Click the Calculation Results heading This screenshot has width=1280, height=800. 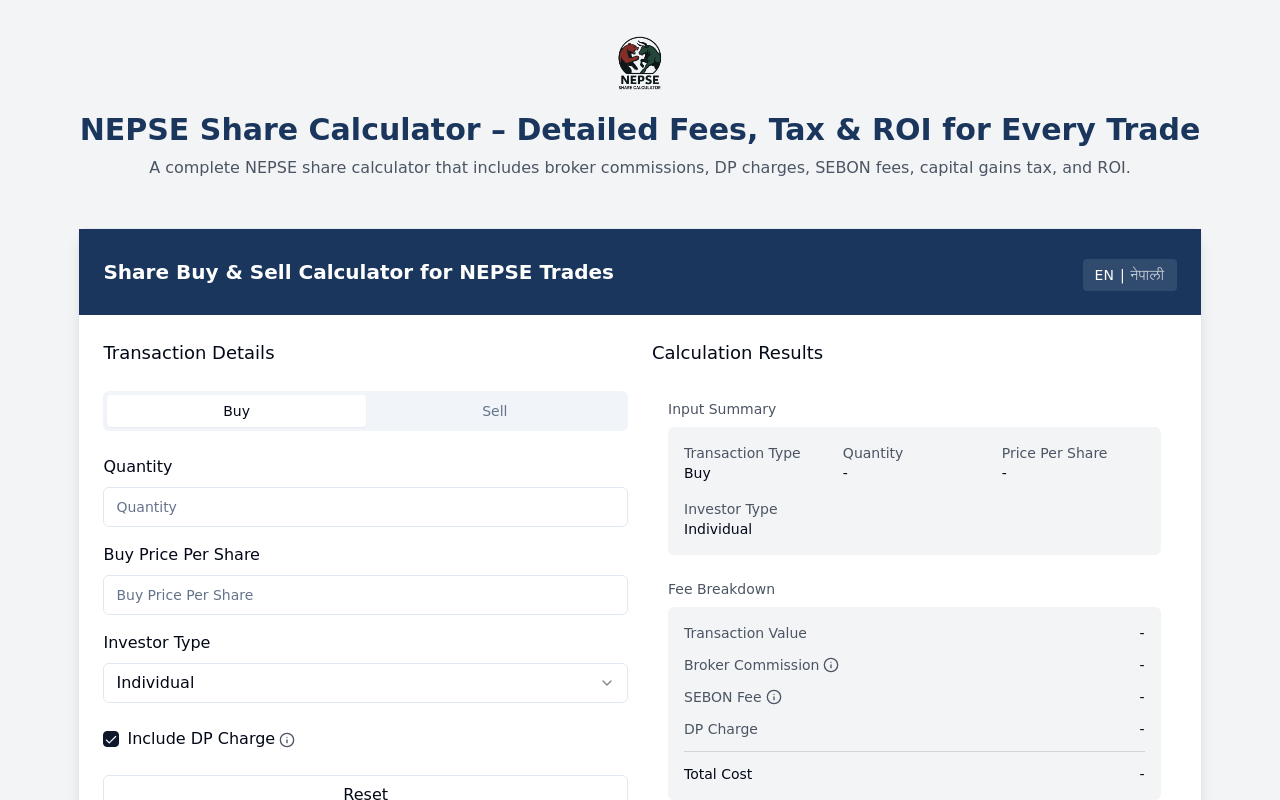click(x=738, y=353)
